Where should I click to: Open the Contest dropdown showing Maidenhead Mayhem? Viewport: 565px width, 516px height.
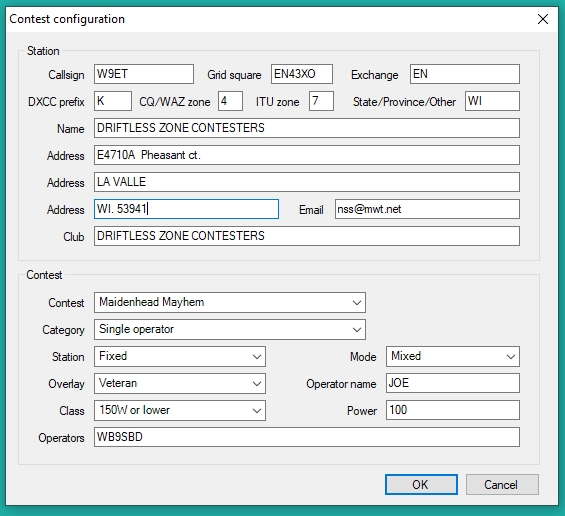230,302
